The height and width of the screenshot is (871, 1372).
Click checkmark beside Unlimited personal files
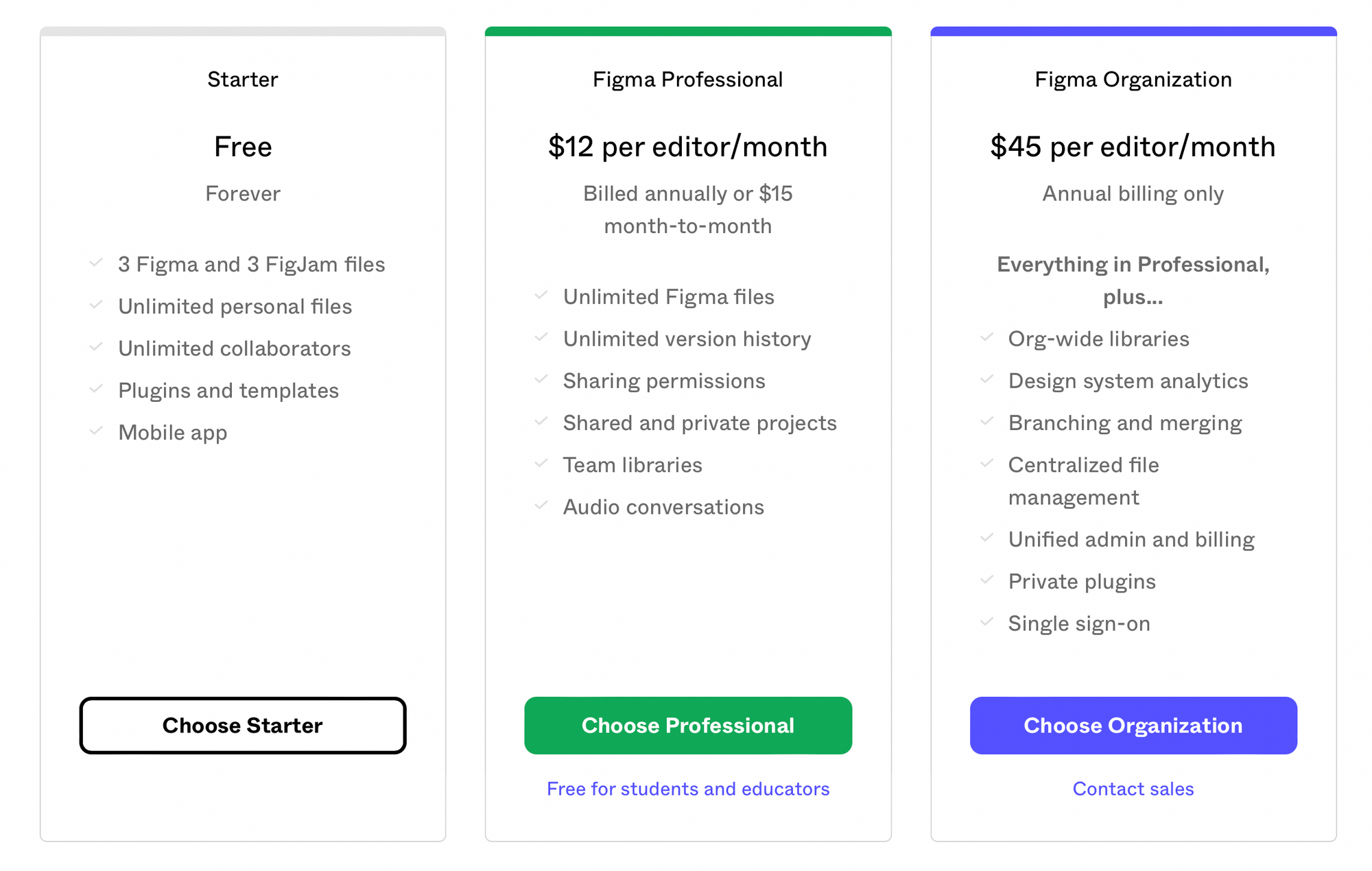click(96, 305)
